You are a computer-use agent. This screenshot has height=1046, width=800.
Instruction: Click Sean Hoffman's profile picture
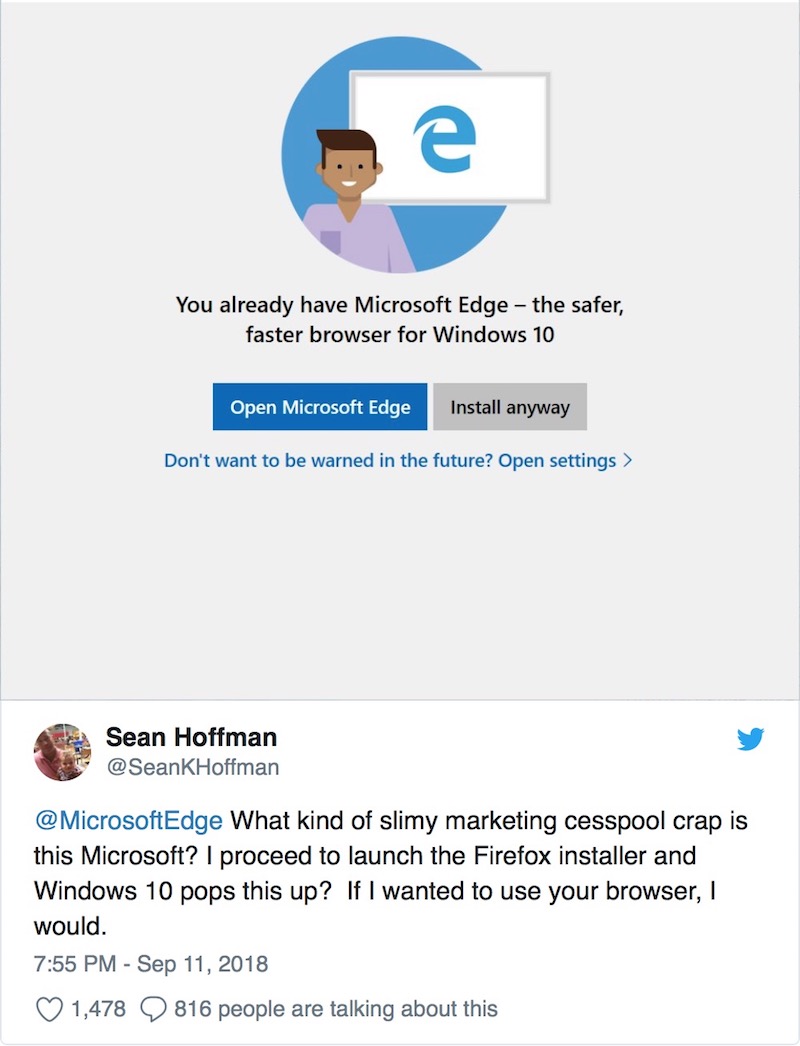pyautogui.click(x=62, y=752)
